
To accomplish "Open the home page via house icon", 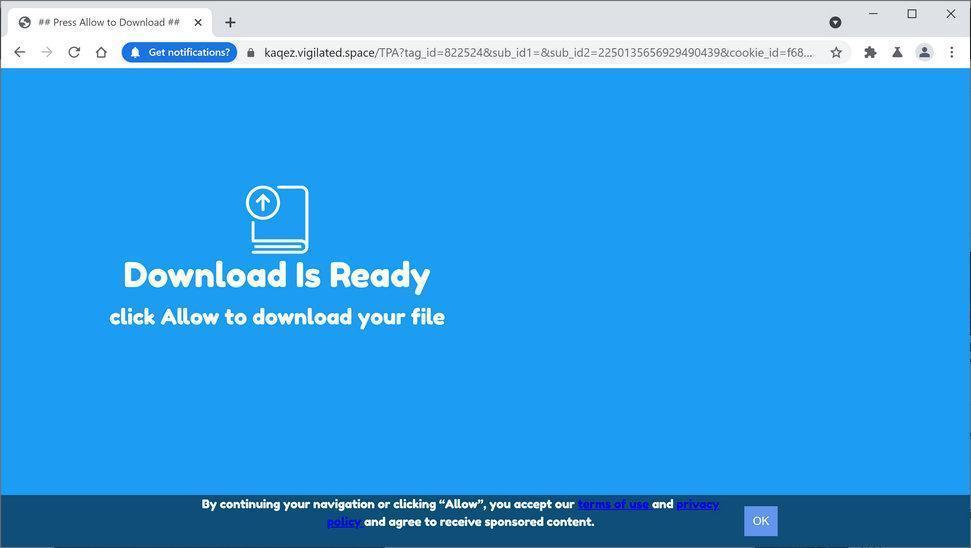I will coord(102,53).
